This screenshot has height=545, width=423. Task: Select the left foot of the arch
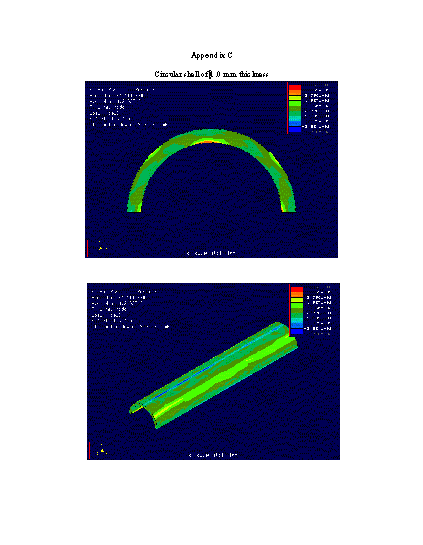click(x=134, y=208)
